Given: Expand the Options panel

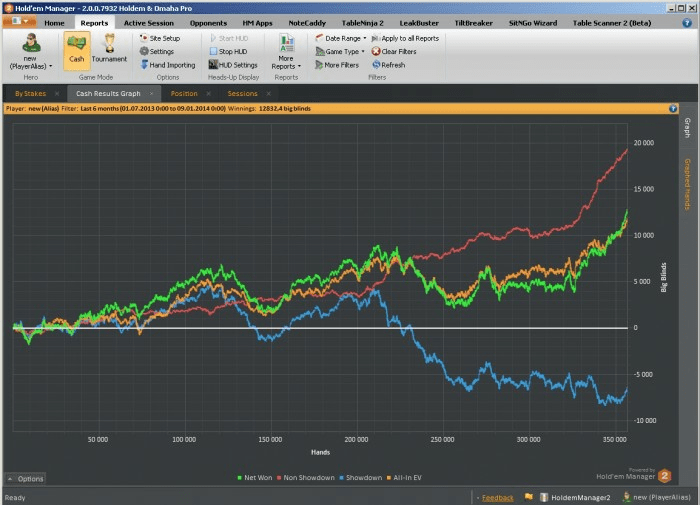Looking at the screenshot, I should [x=25, y=479].
